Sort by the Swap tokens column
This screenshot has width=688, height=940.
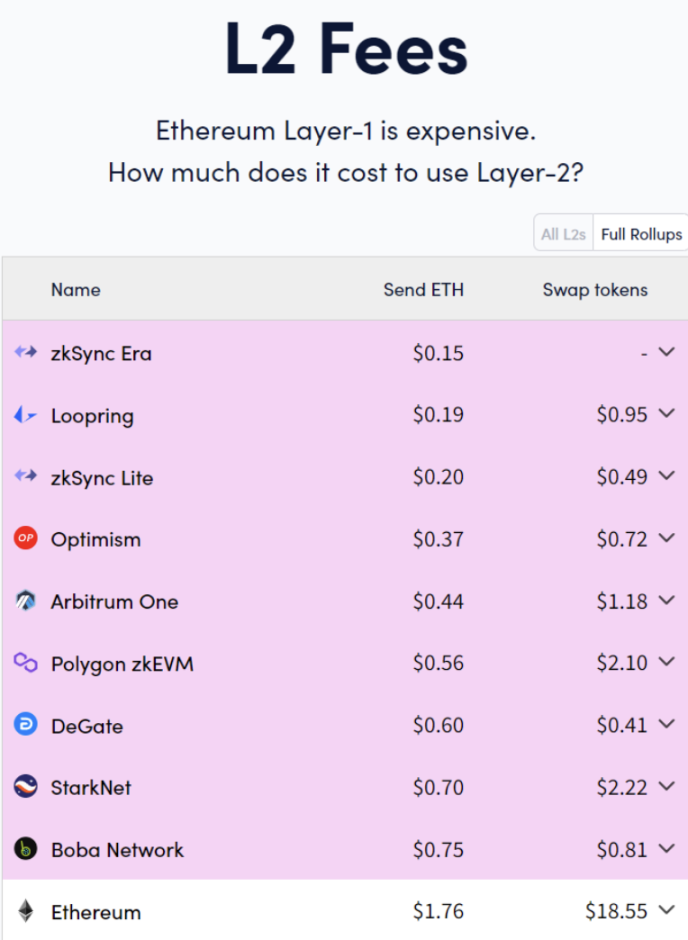(x=595, y=291)
